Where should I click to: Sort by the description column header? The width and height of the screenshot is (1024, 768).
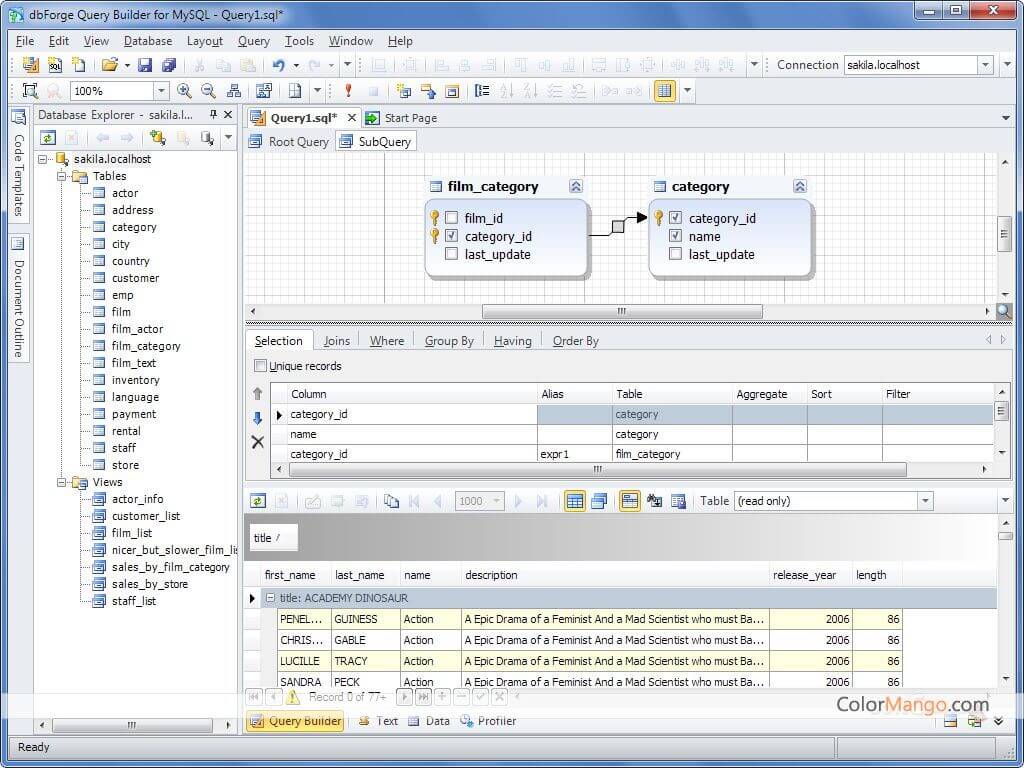(615, 575)
